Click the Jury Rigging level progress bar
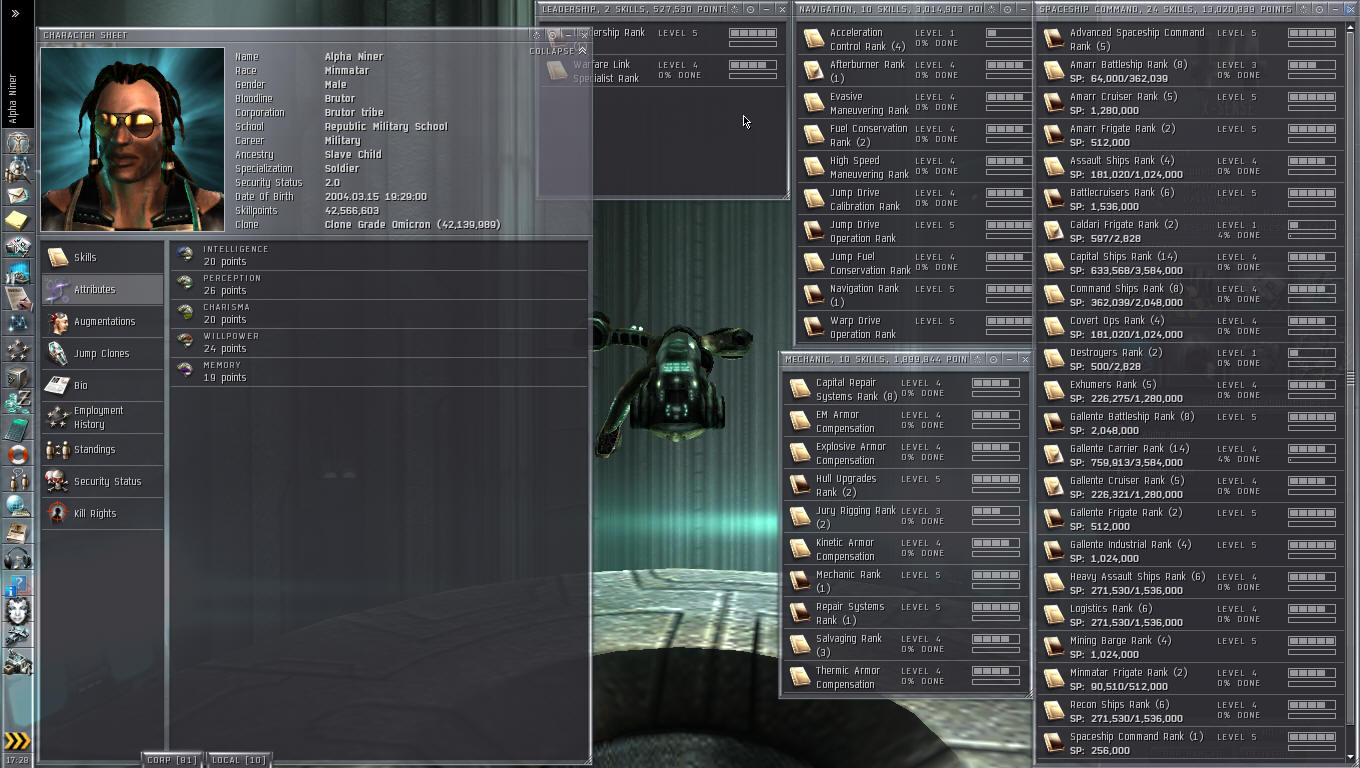Viewport: 1360px width, 768px height. point(995,511)
